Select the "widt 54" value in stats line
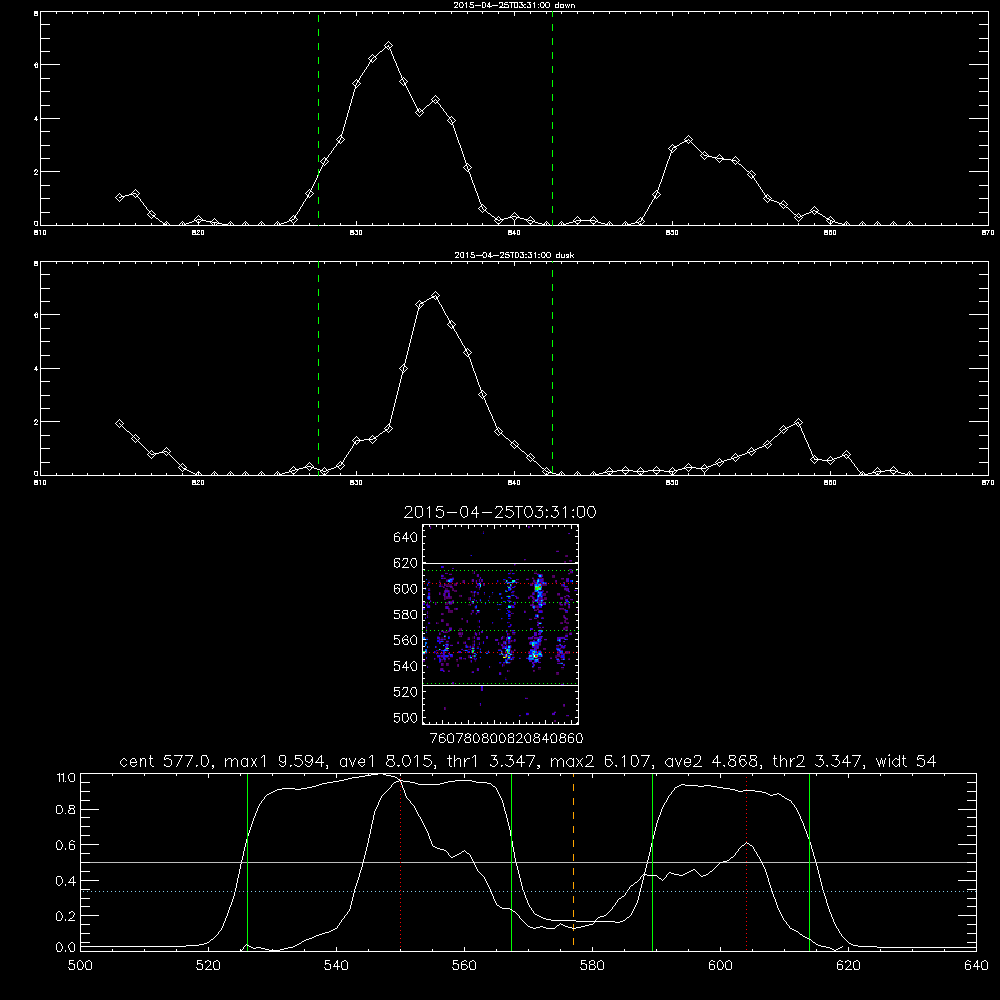Screen dimensions: 1000x1000 905,761
